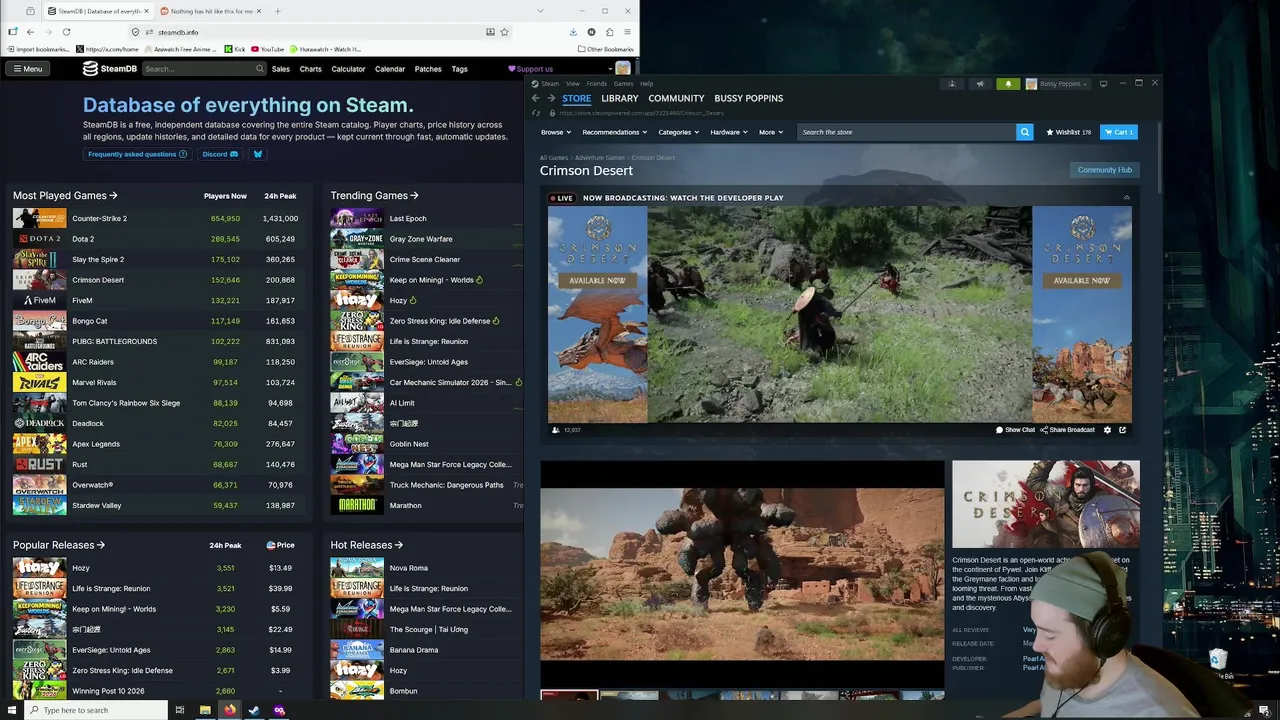This screenshot has height=720, width=1280.
Task: Open the Steam Games menu
Action: coord(623,84)
